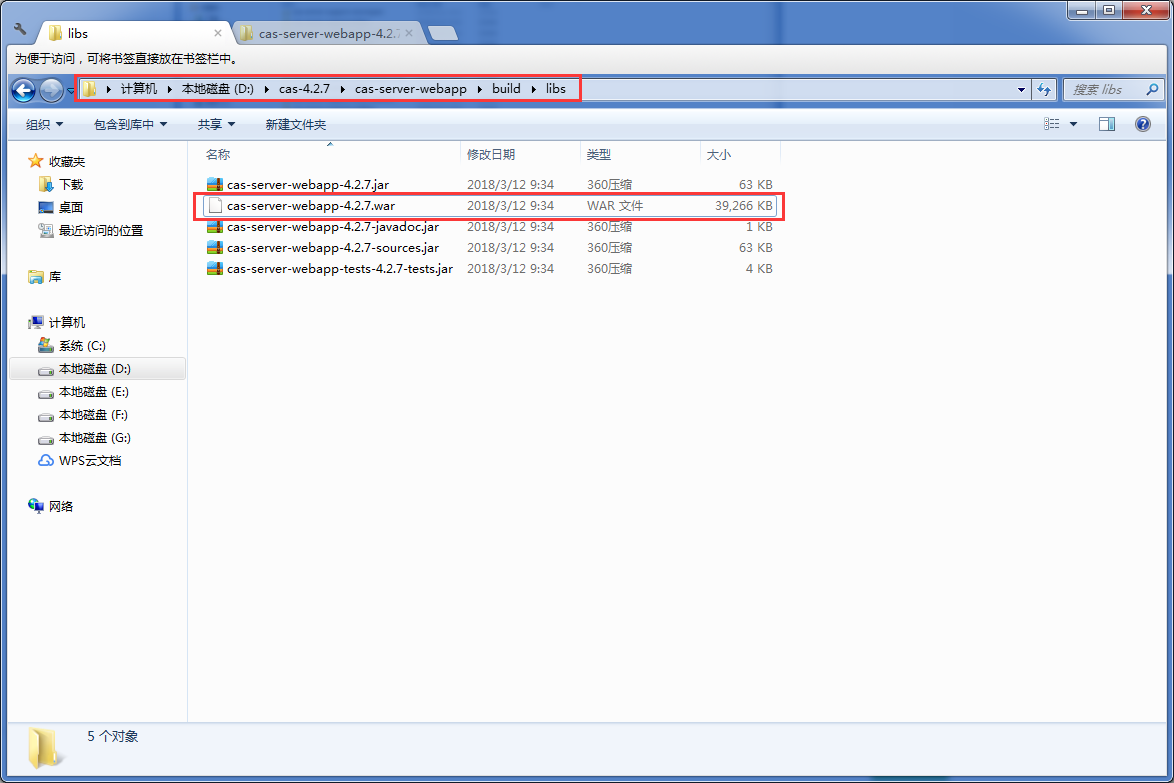Click icon of cas-server-webapp-tests-4.2.7-tests.jar
Image resolution: width=1174 pixels, height=783 pixels.
(x=215, y=268)
